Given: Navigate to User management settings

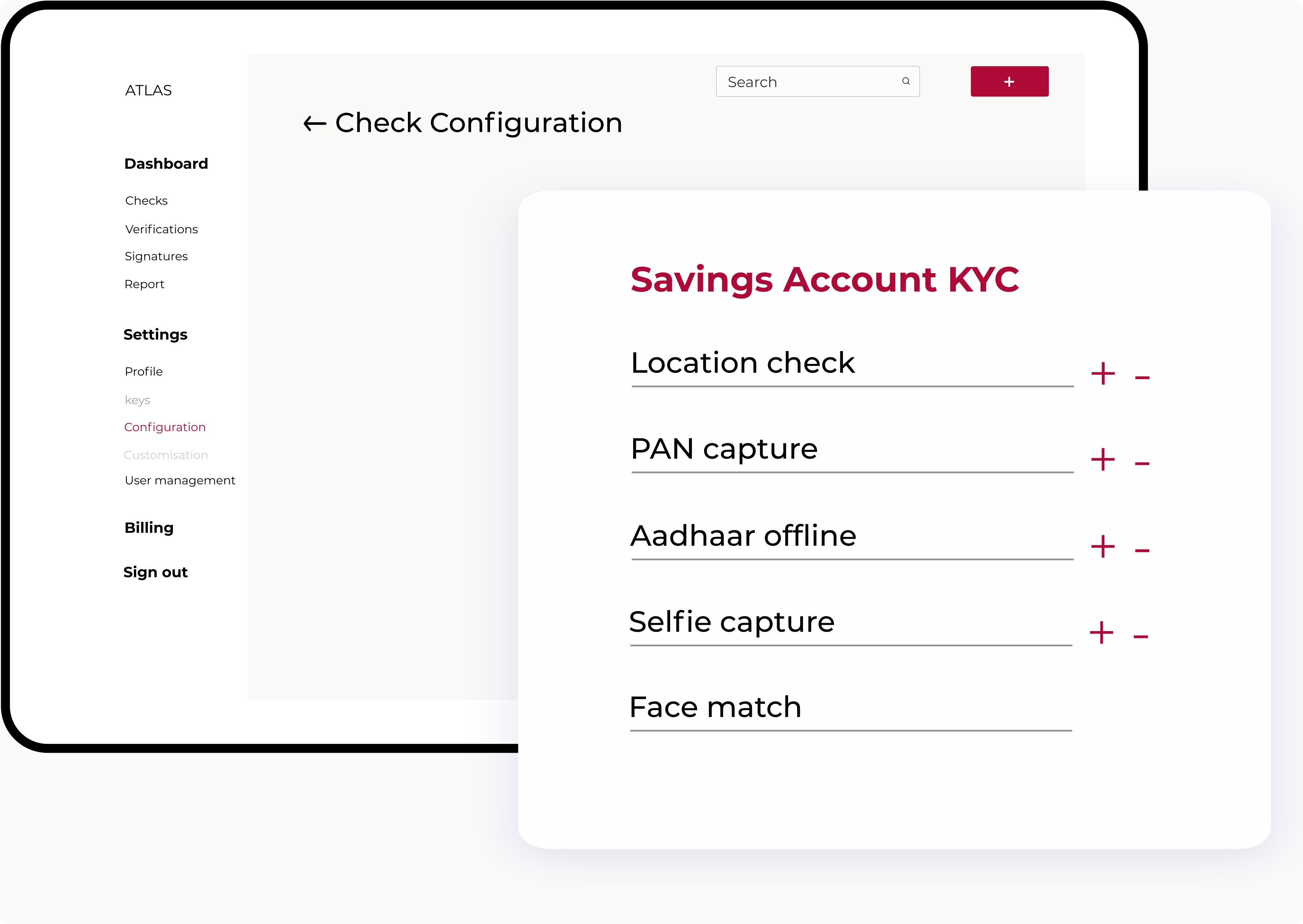Looking at the screenshot, I should tap(179, 480).
